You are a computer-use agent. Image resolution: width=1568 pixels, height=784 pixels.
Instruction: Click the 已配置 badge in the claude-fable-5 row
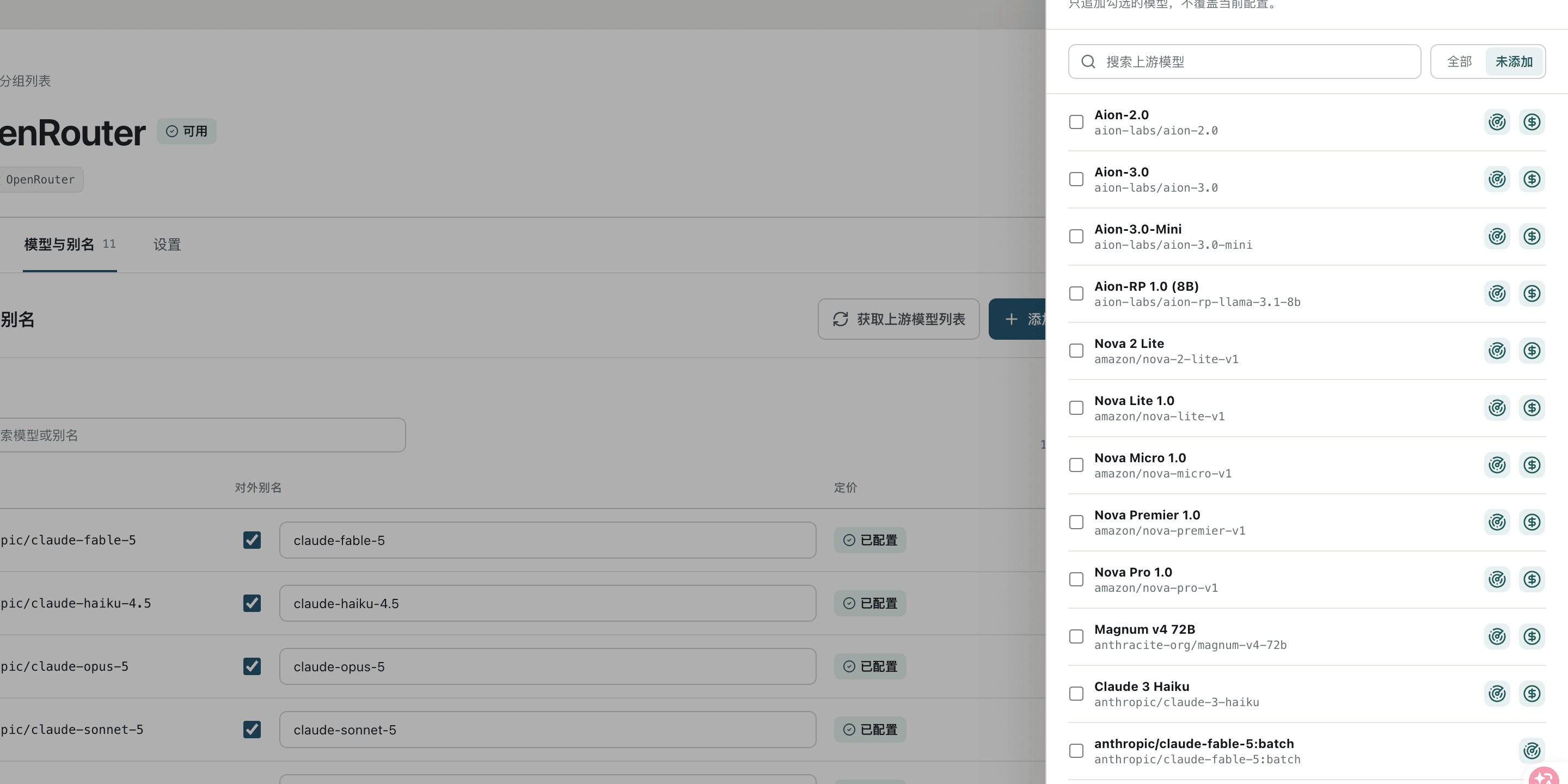click(x=870, y=540)
